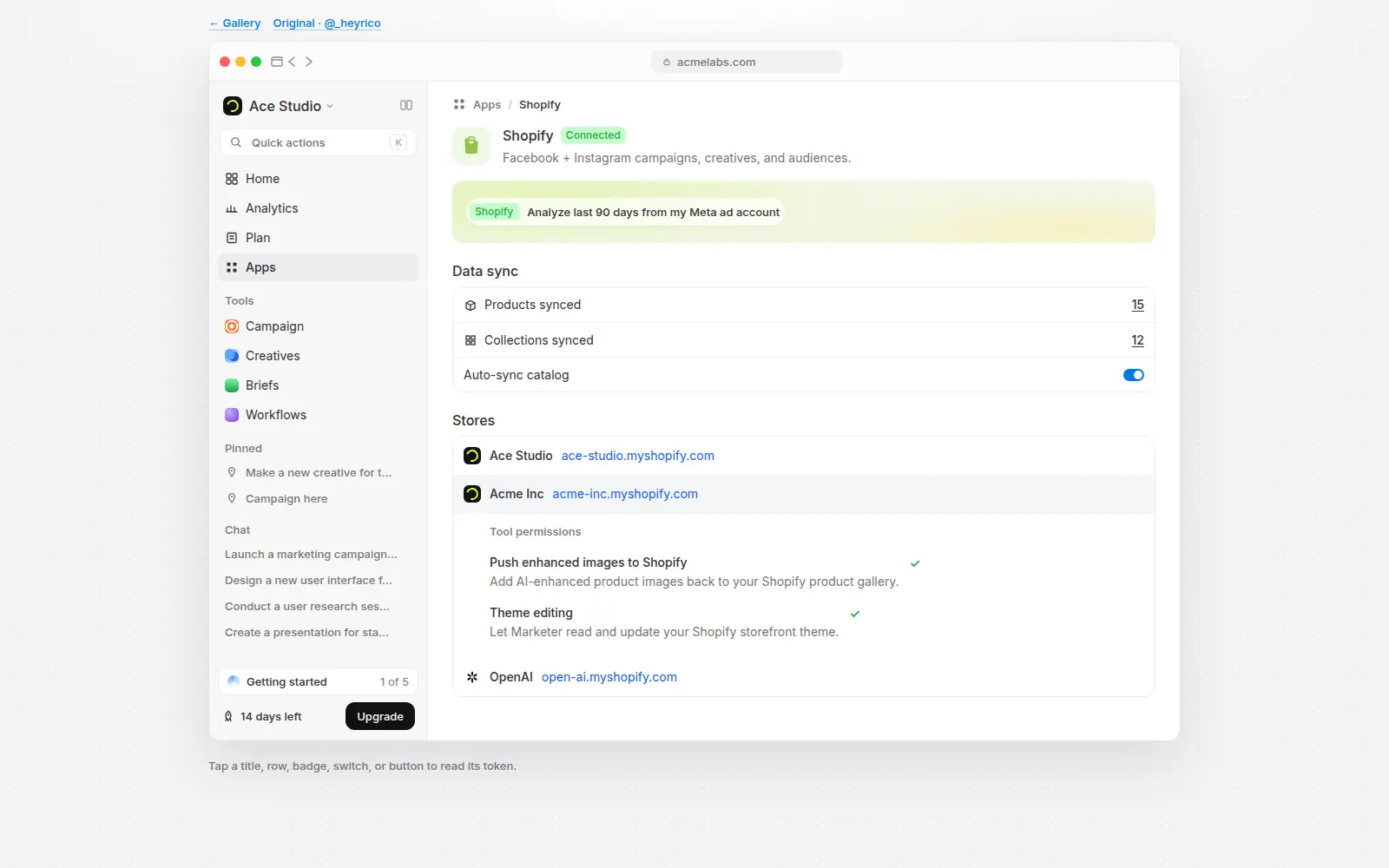Viewport: 1389px width, 868px height.
Task: Collapse the Acme Inc store row
Action: 804,494
